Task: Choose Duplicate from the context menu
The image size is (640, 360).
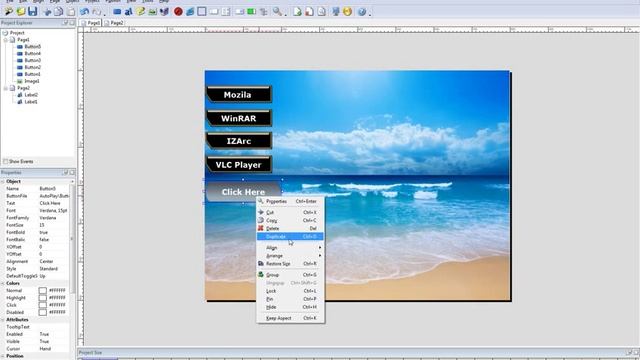Action: [290, 236]
